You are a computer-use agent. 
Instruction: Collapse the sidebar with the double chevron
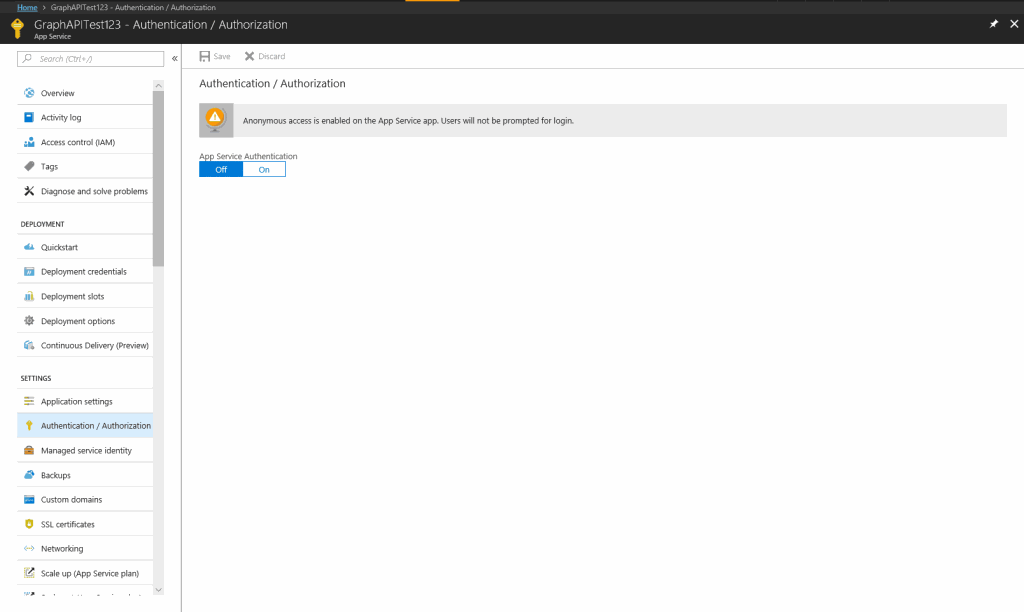click(x=174, y=59)
